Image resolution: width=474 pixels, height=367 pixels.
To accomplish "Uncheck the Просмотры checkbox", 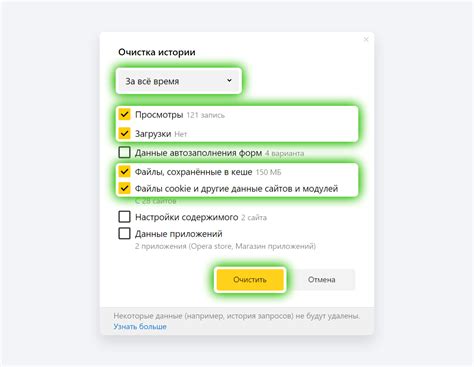I will 124,114.
